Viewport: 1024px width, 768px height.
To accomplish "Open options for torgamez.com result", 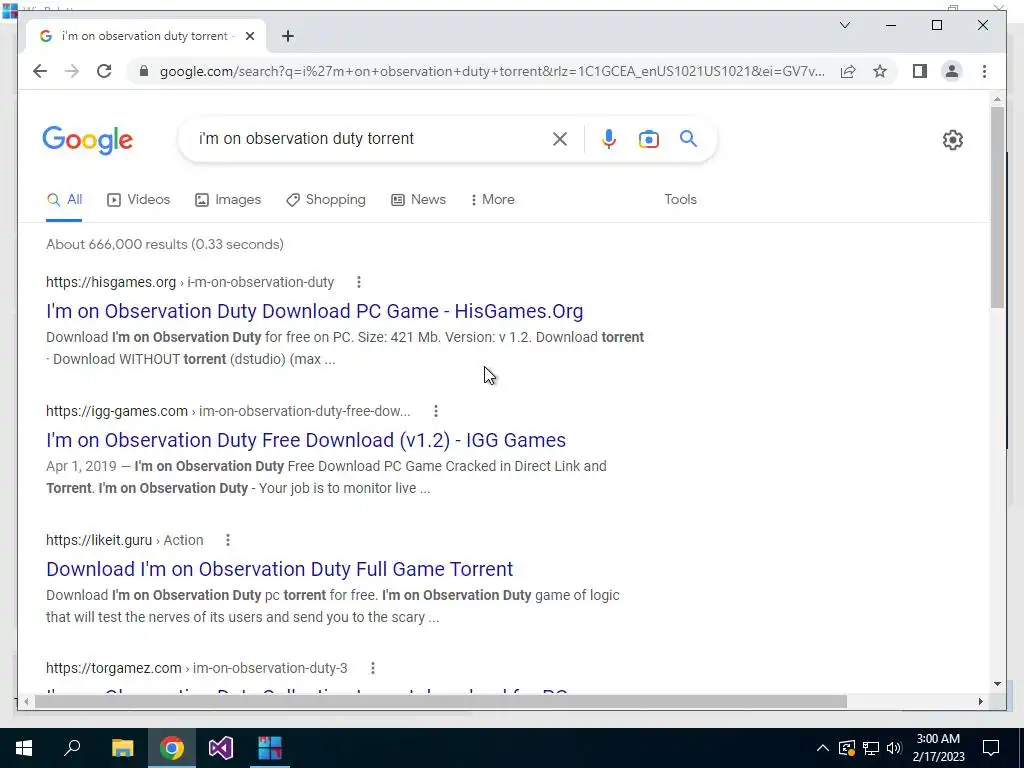I will 372,668.
